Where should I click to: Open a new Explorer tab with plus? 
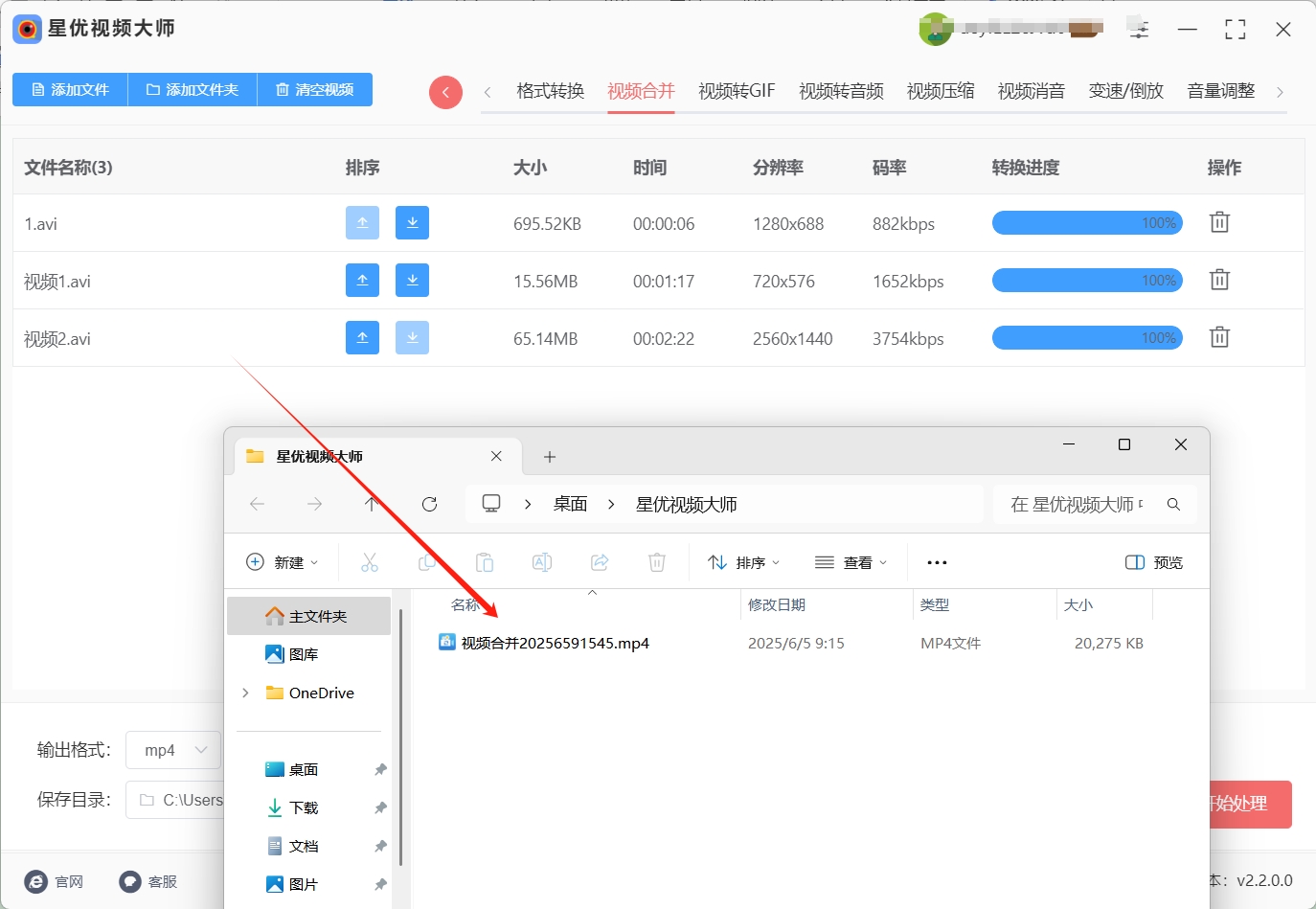coord(550,457)
